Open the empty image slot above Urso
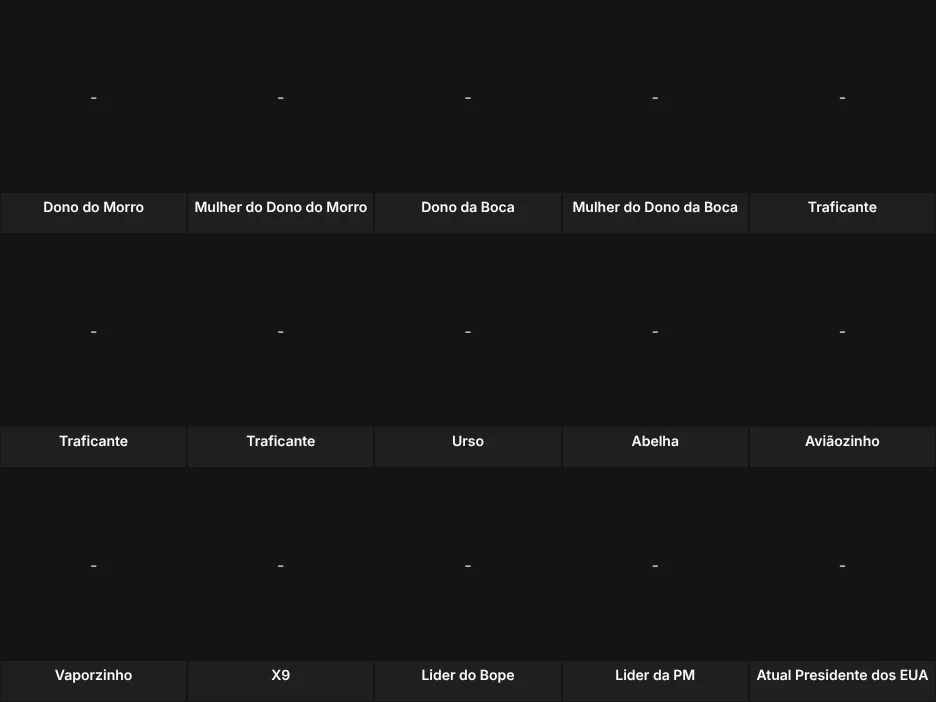The height and width of the screenshot is (702, 936). pos(468,331)
